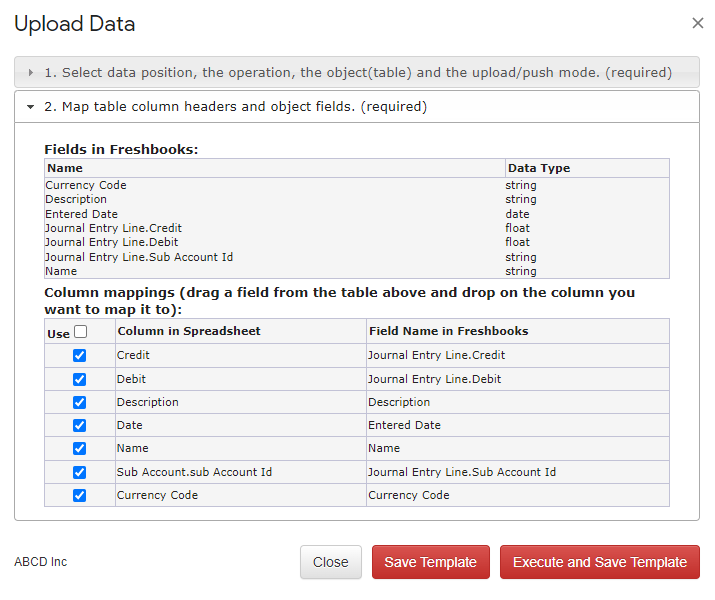715x600 pixels.
Task: Click mapped field Name cell
Action: pyautogui.click(x=518, y=448)
